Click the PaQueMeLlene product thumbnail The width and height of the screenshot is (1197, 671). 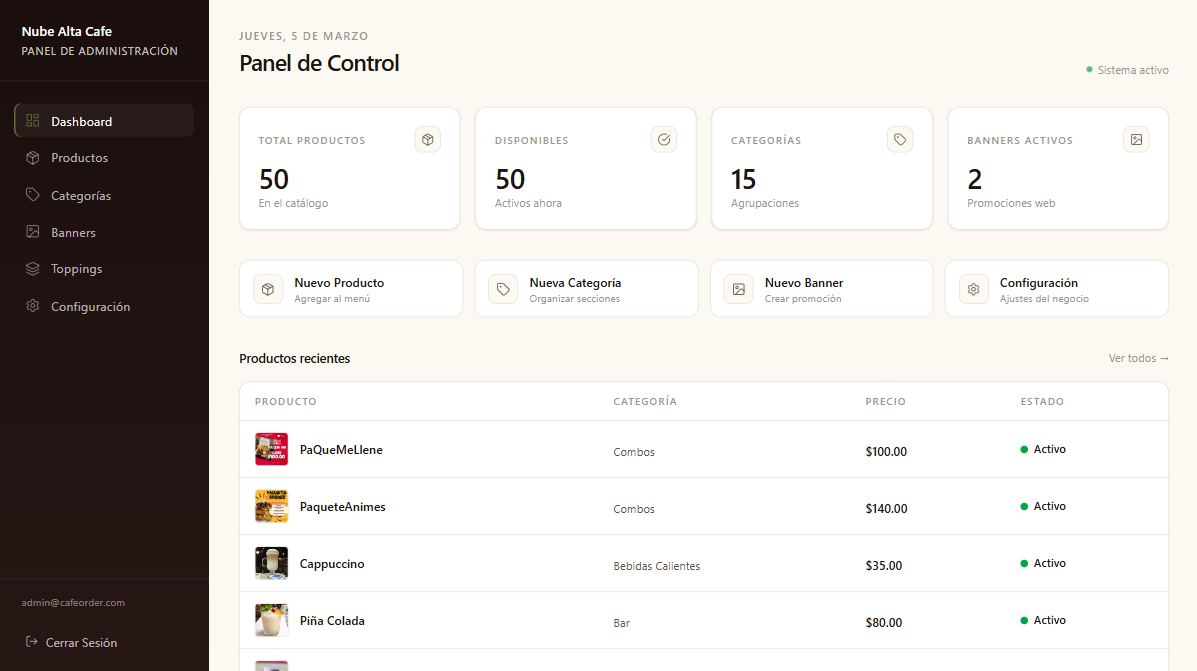point(271,449)
